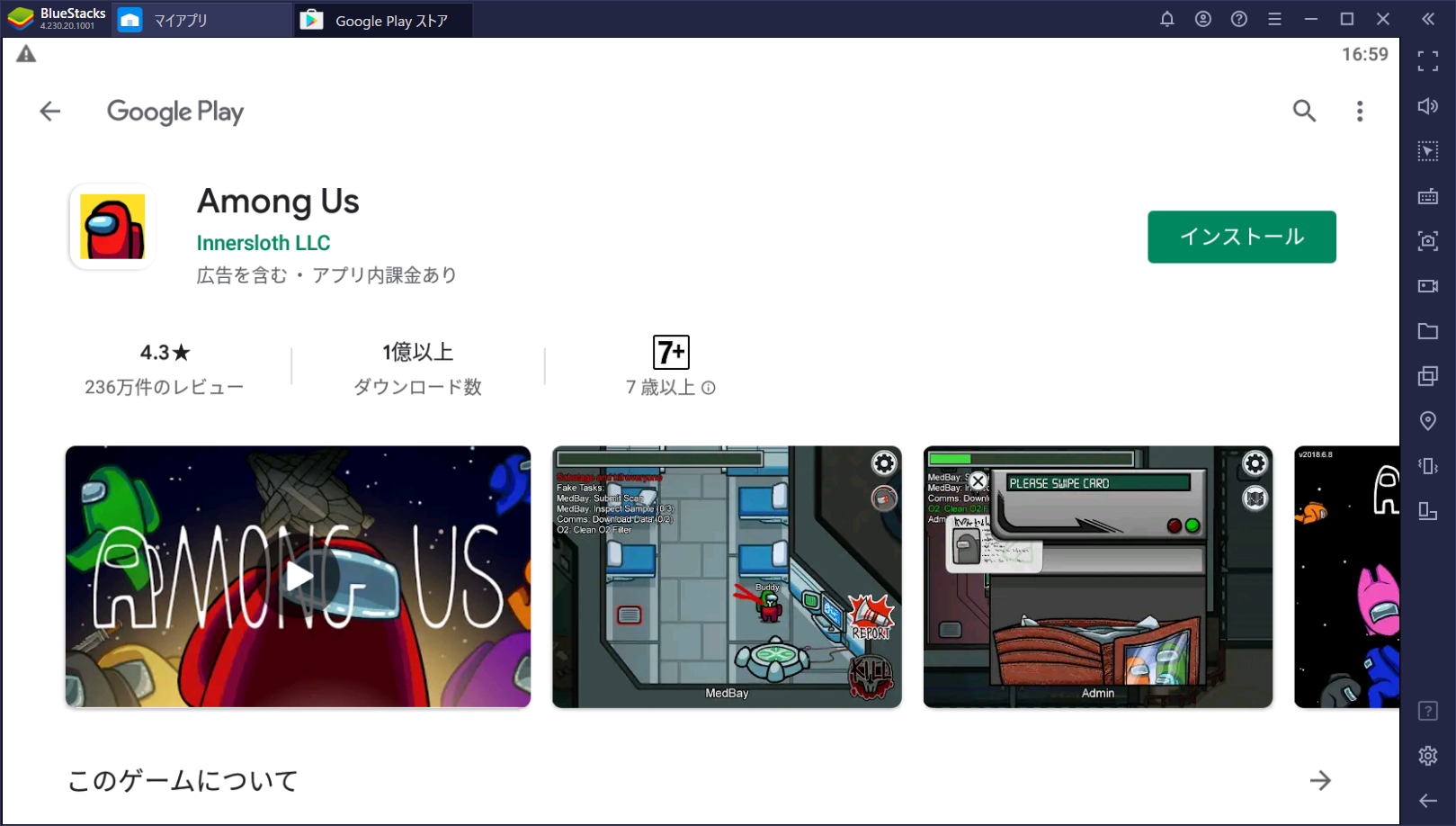The image size is (1456, 826).
Task: Play the Among Us trailer video
Action: 298,577
